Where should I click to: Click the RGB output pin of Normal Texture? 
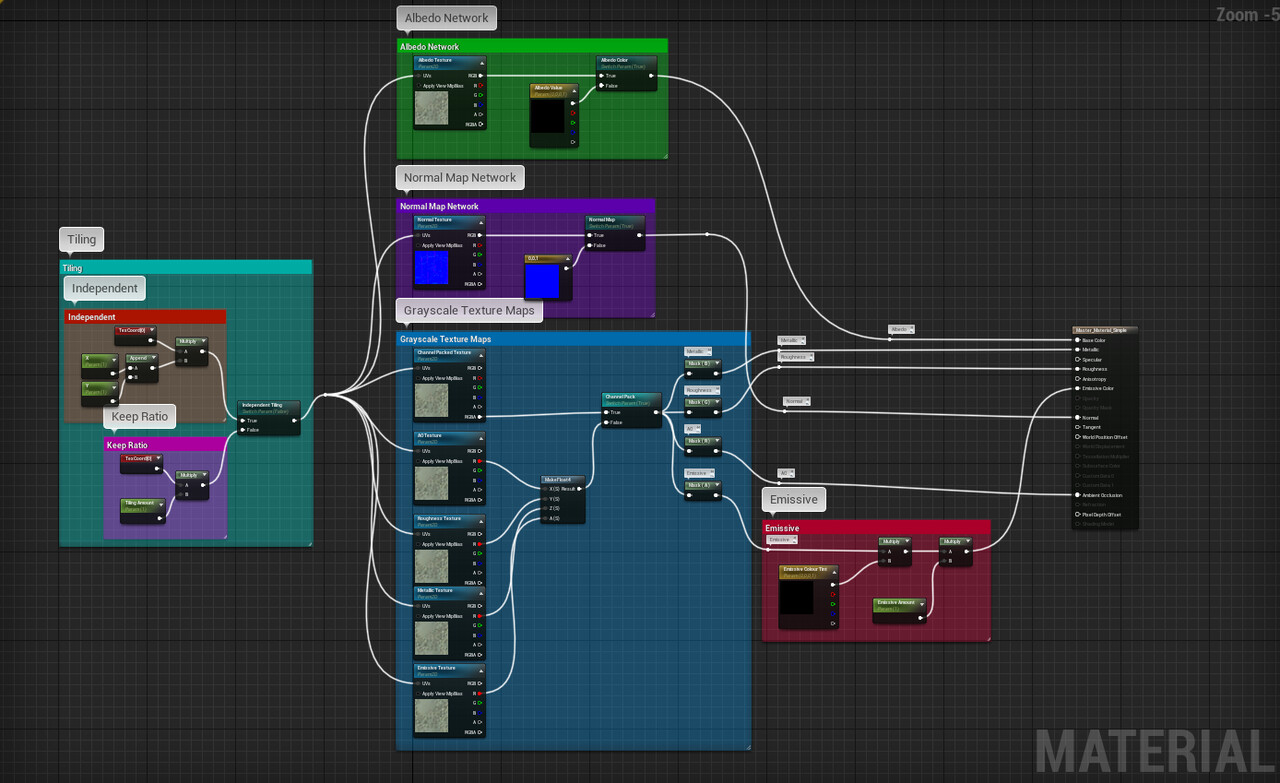tap(481, 235)
